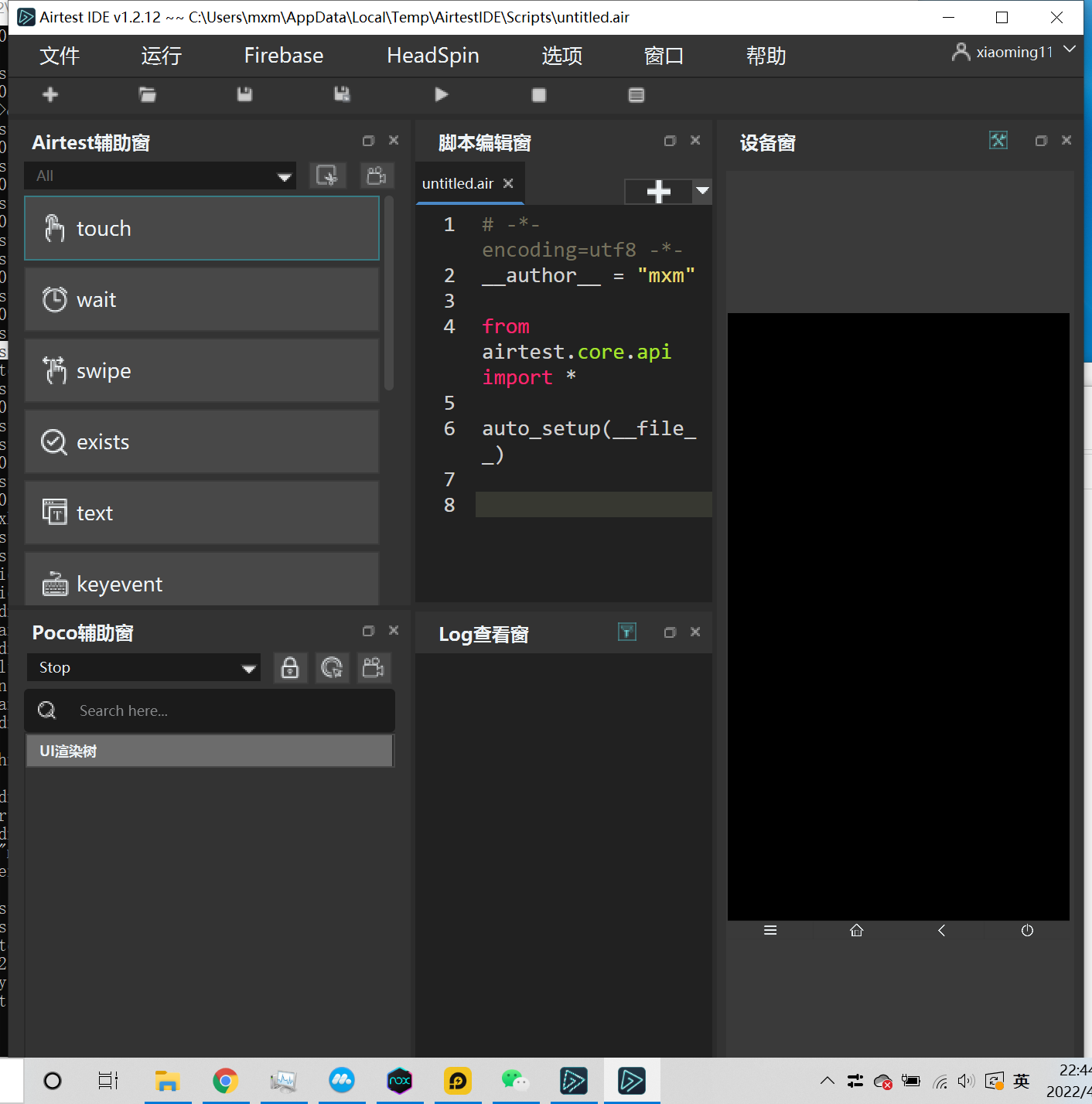Expand the script tab list dropdown arrow
Viewport: 1092px width, 1104px height.
(702, 191)
